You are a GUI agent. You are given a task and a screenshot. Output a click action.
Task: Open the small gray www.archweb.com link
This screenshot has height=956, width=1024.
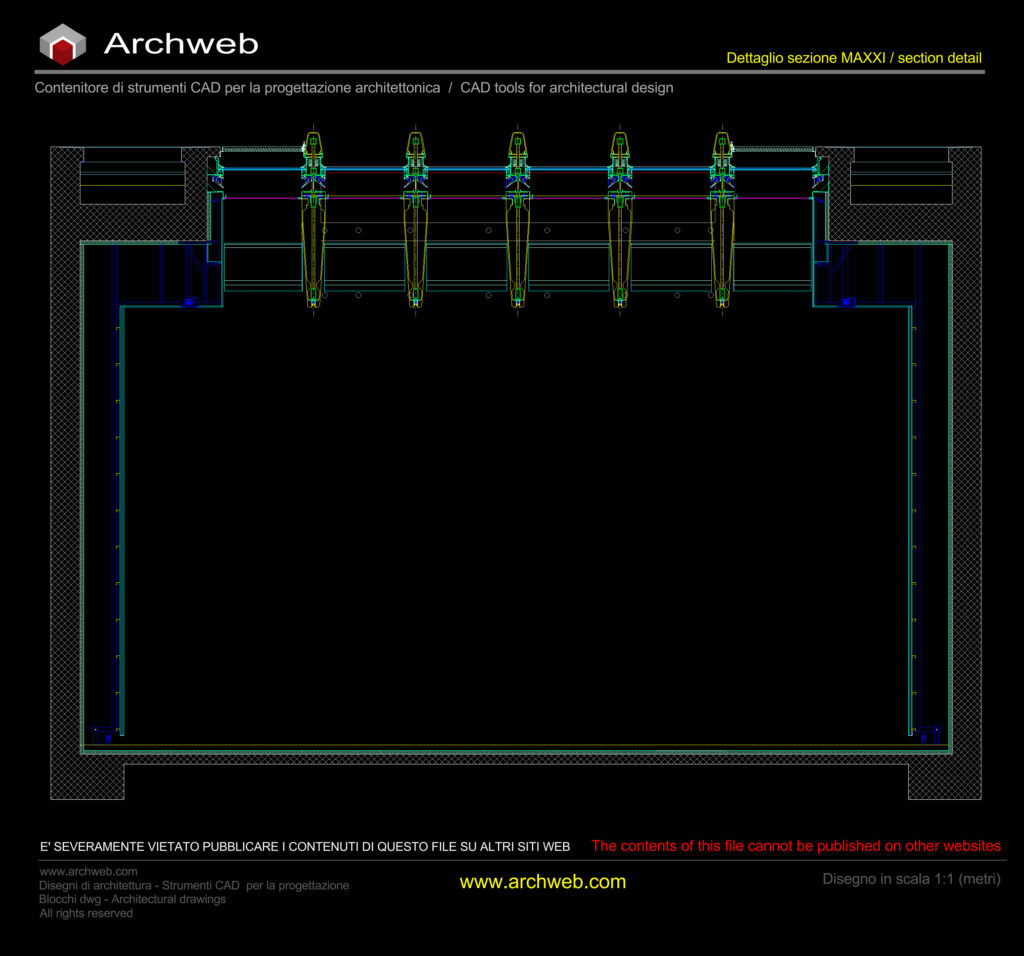point(88,872)
